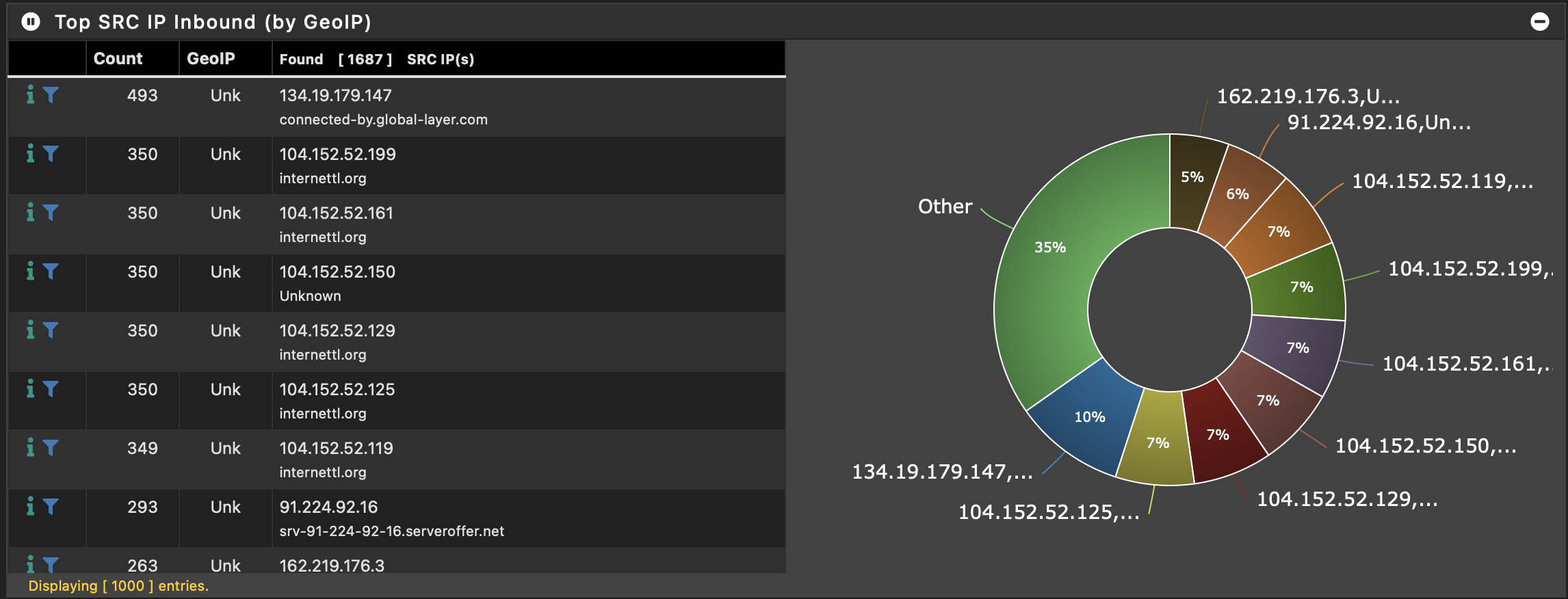Viewport: 1568px width, 599px height.
Task: Open info icon for 104.152.52.125 row
Action: (x=30, y=389)
